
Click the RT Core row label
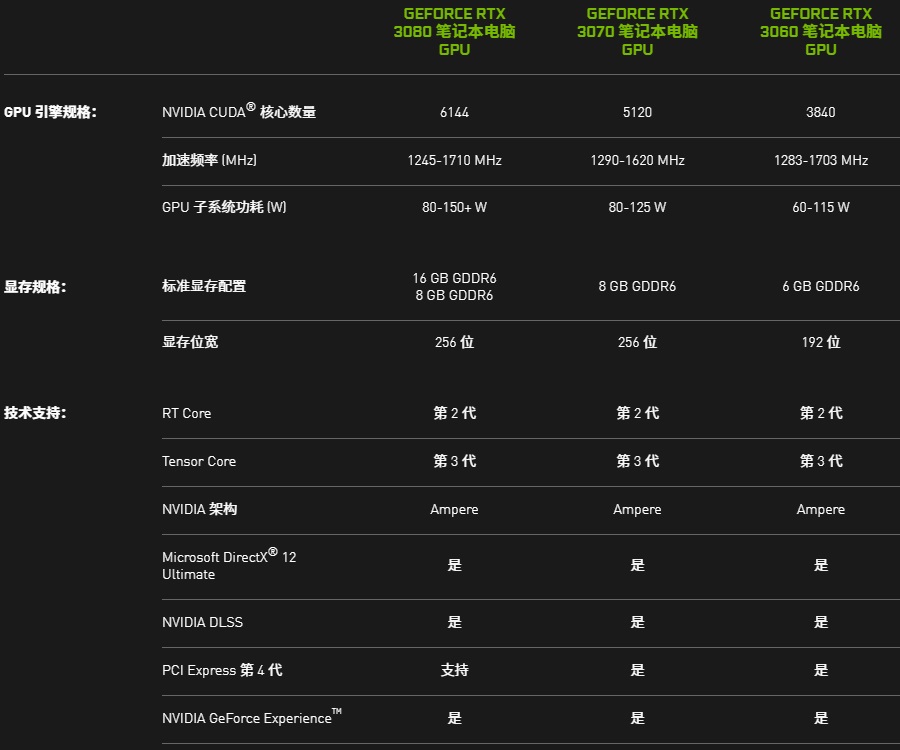[x=187, y=413]
